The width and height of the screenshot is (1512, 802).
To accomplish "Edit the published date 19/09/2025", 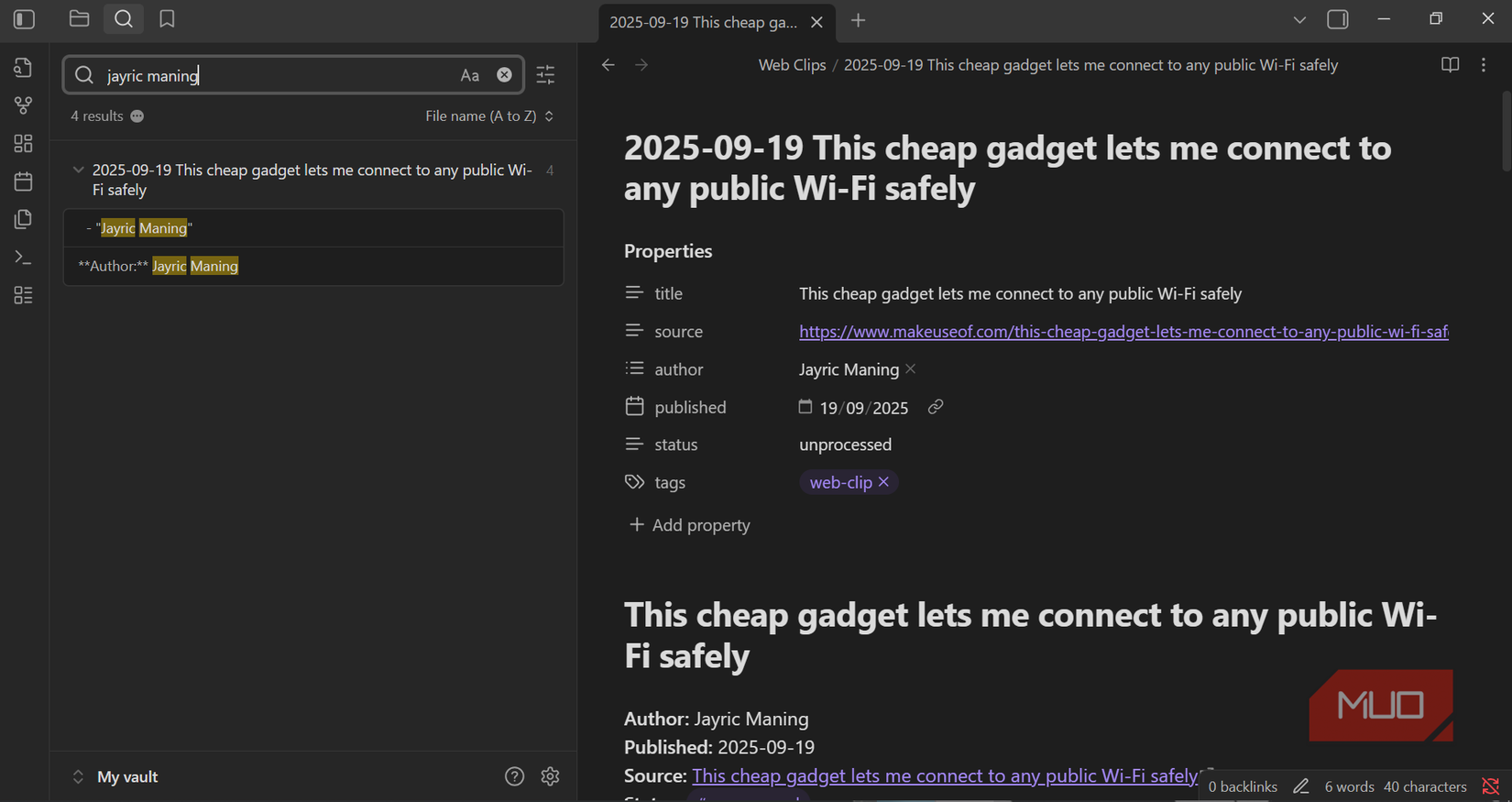I will click(x=864, y=408).
